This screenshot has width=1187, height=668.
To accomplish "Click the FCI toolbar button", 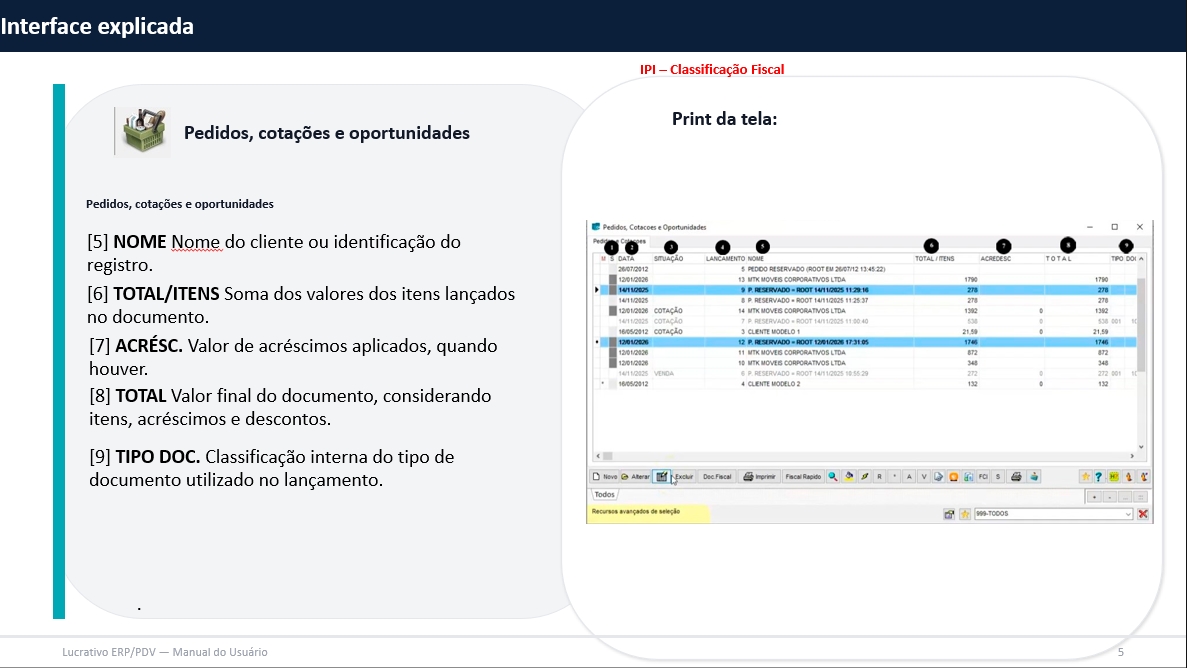I will (x=983, y=477).
